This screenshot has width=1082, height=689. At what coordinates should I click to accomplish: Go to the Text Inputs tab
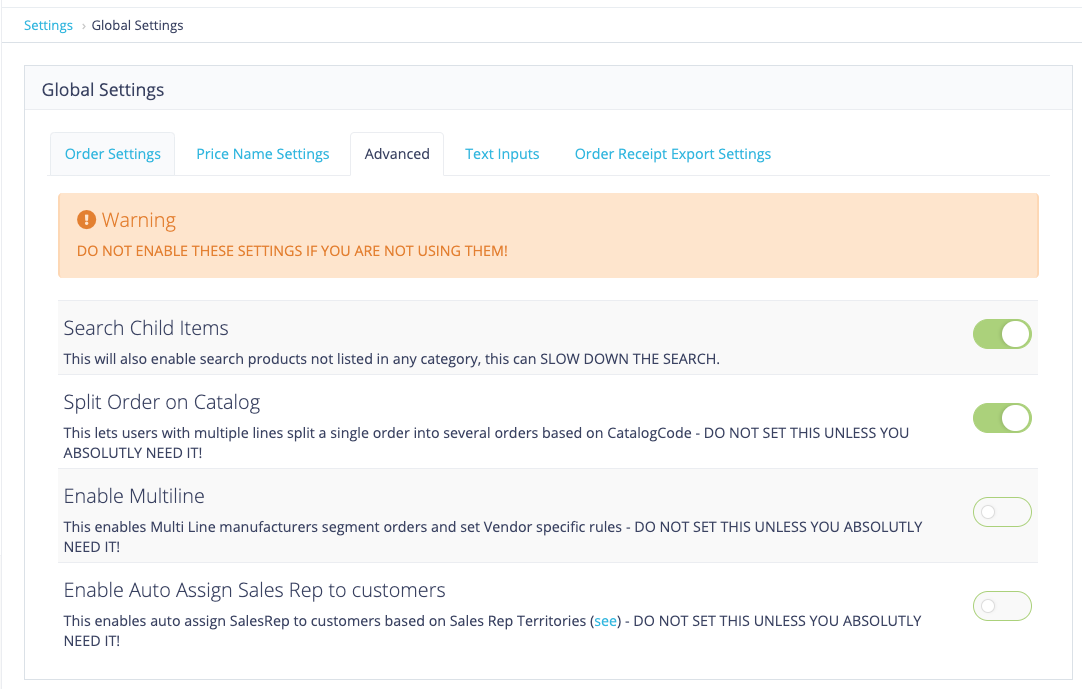[x=502, y=154]
